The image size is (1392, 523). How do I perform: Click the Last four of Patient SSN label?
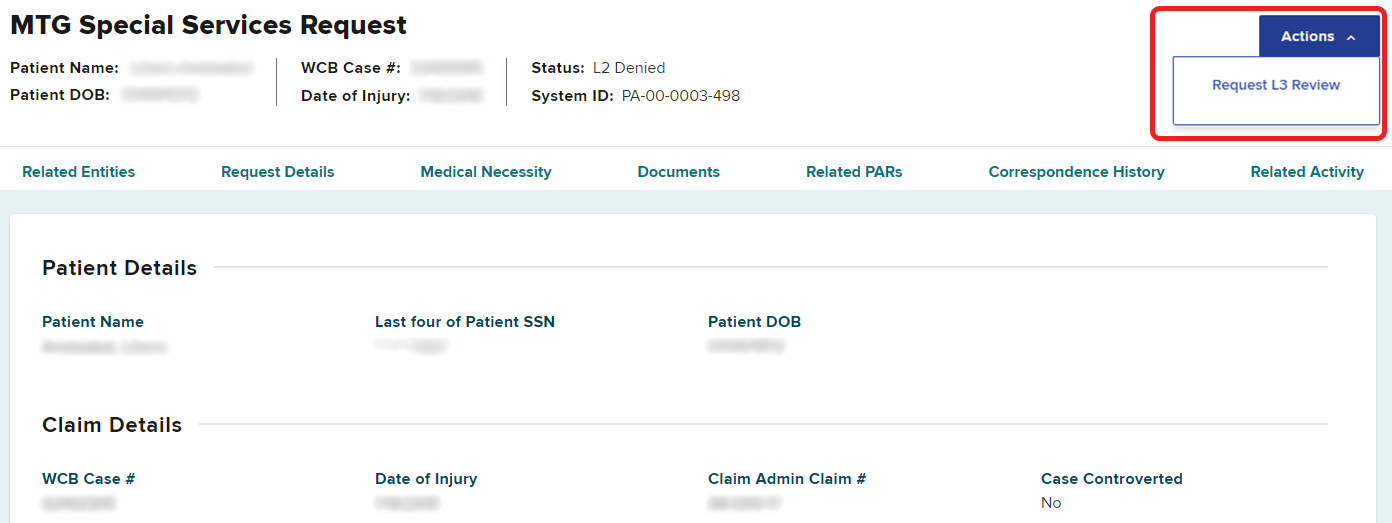[x=464, y=322]
